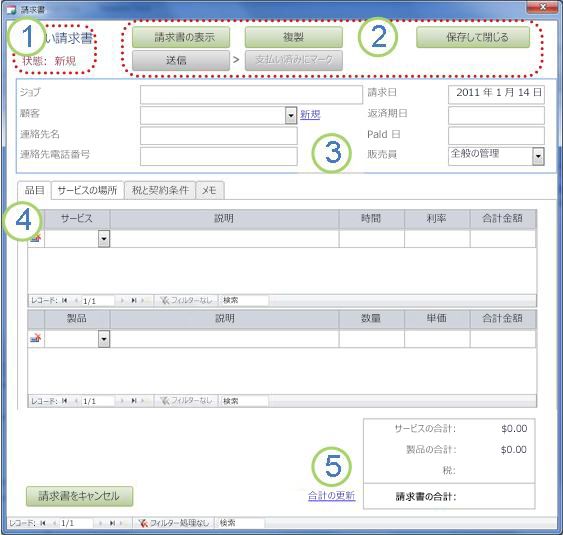Go to first record in the bottom form navigator
The width and height of the screenshot is (563, 535).
pos(43,523)
